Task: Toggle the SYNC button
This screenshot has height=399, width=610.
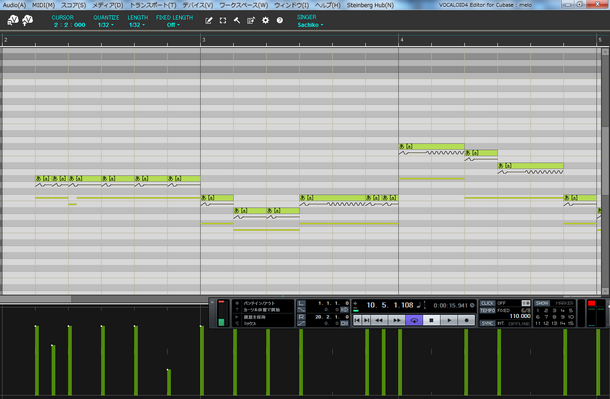Action: 487,324
